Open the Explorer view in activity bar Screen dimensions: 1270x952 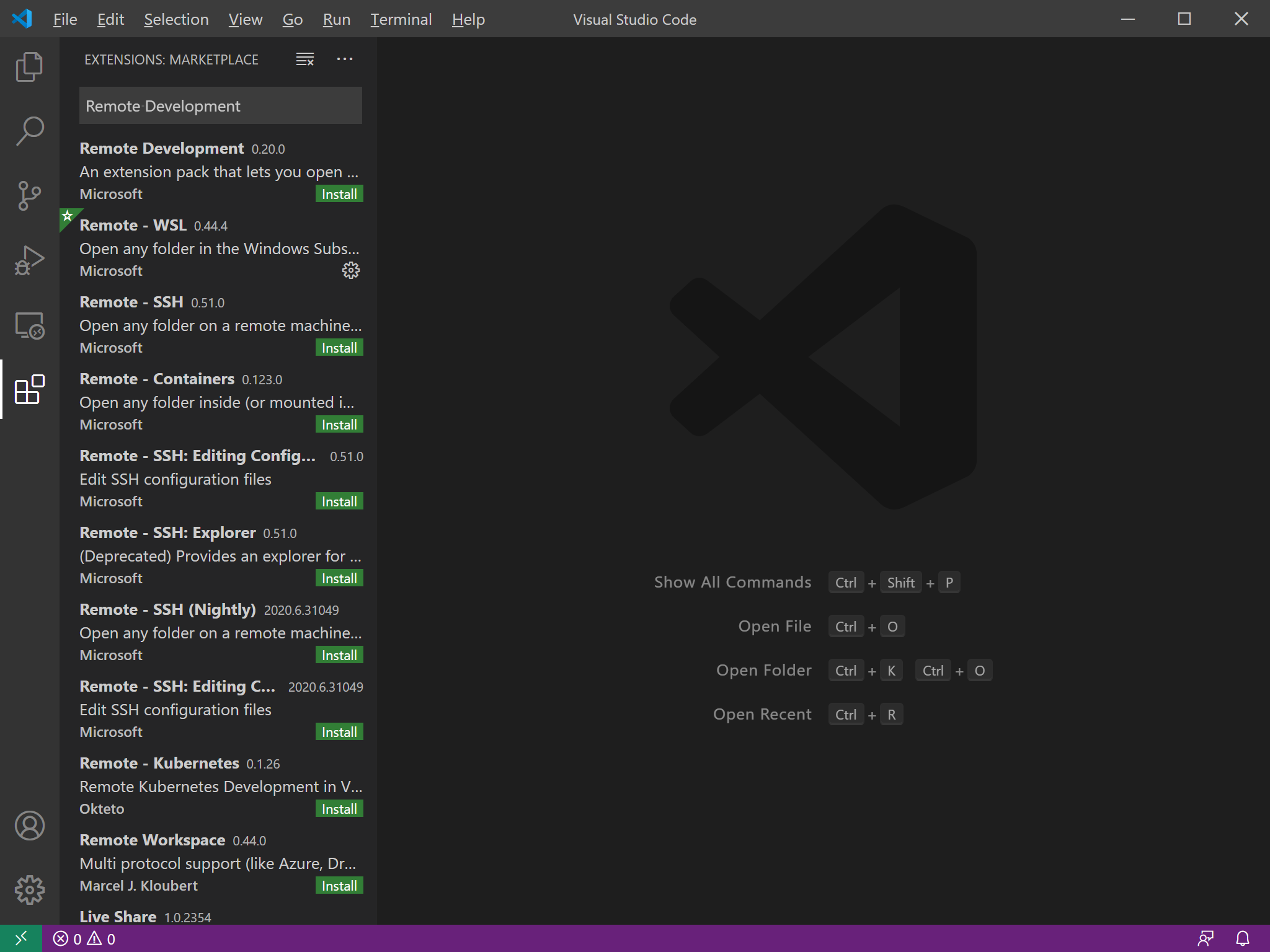pyautogui.click(x=29, y=67)
